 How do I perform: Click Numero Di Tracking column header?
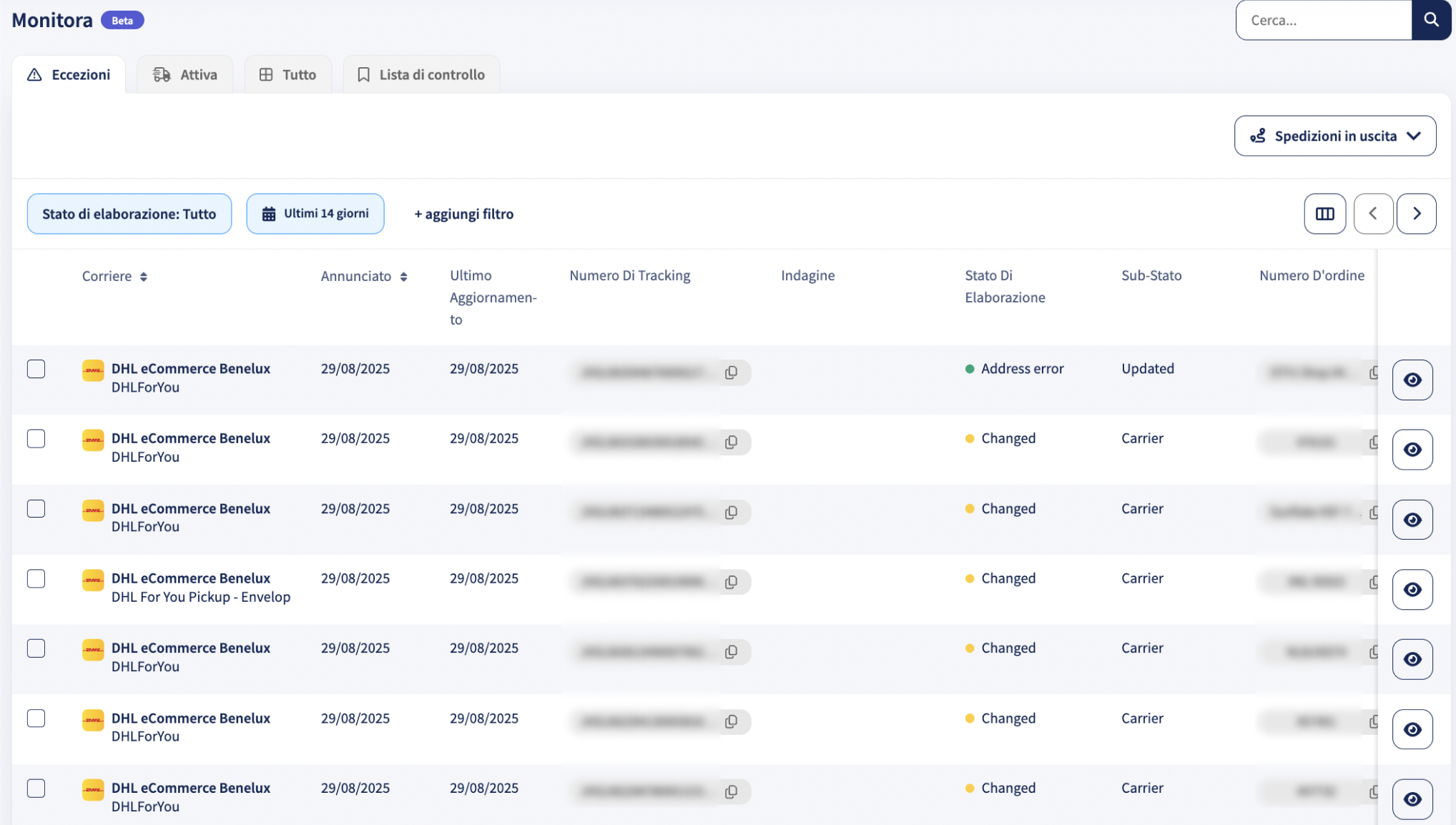pos(630,275)
